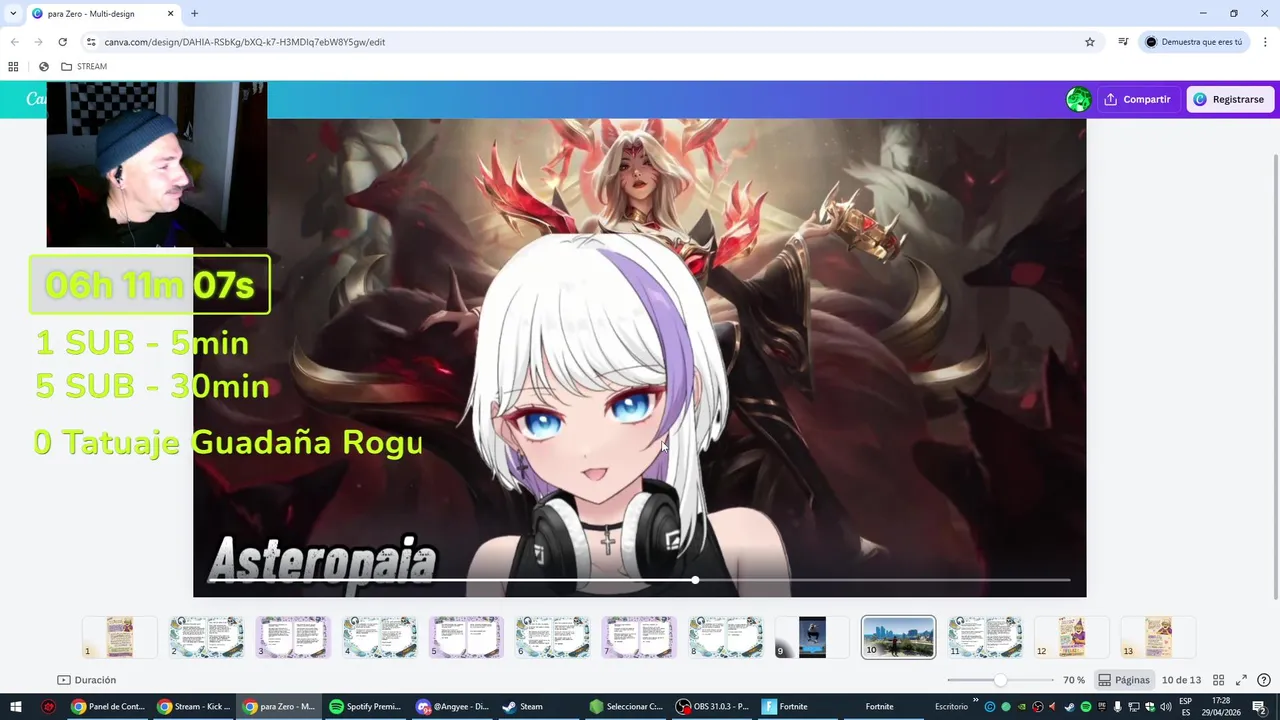Open the Demuestra que eres tú profile chip

tap(1194, 42)
